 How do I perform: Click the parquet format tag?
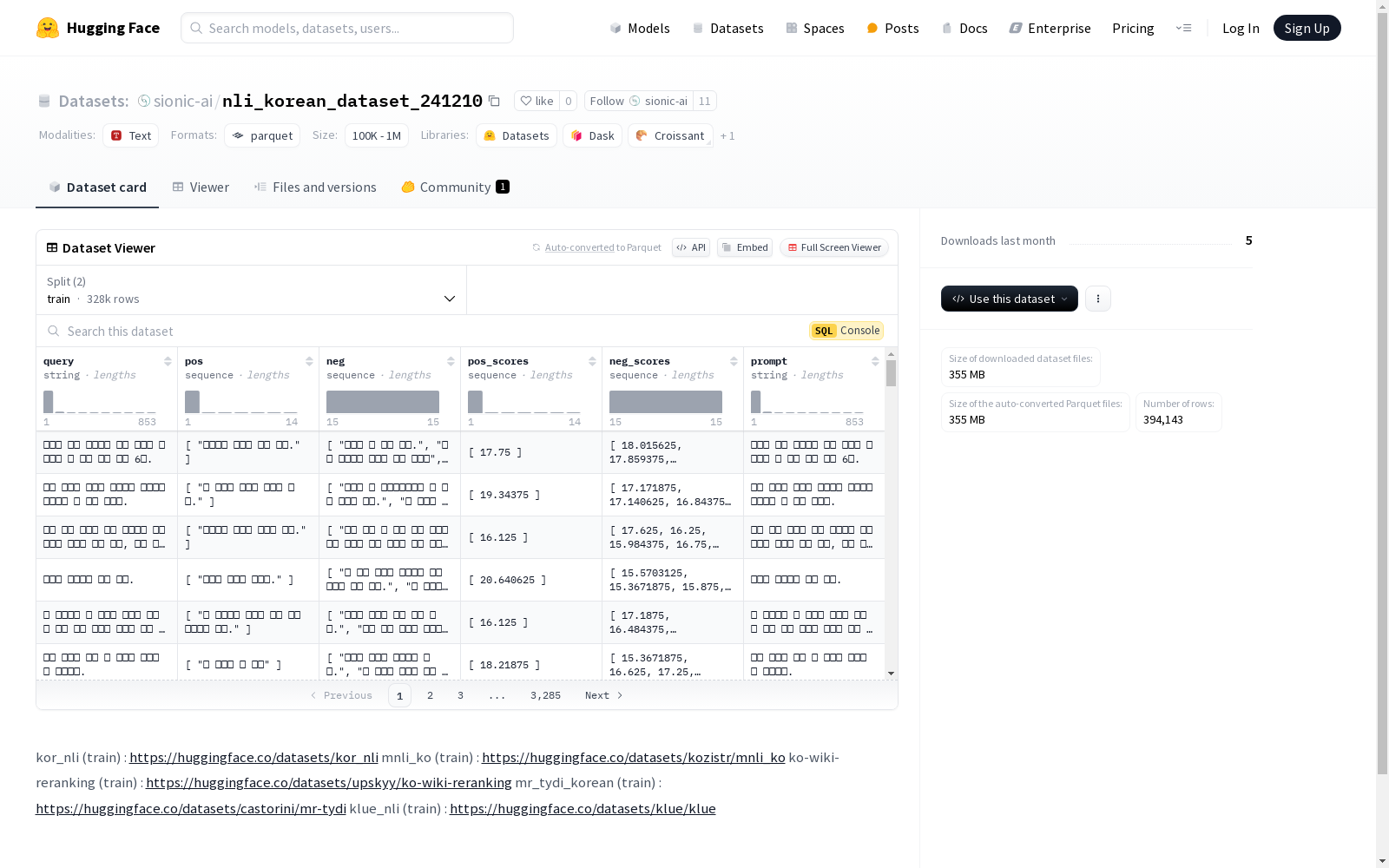[262, 135]
